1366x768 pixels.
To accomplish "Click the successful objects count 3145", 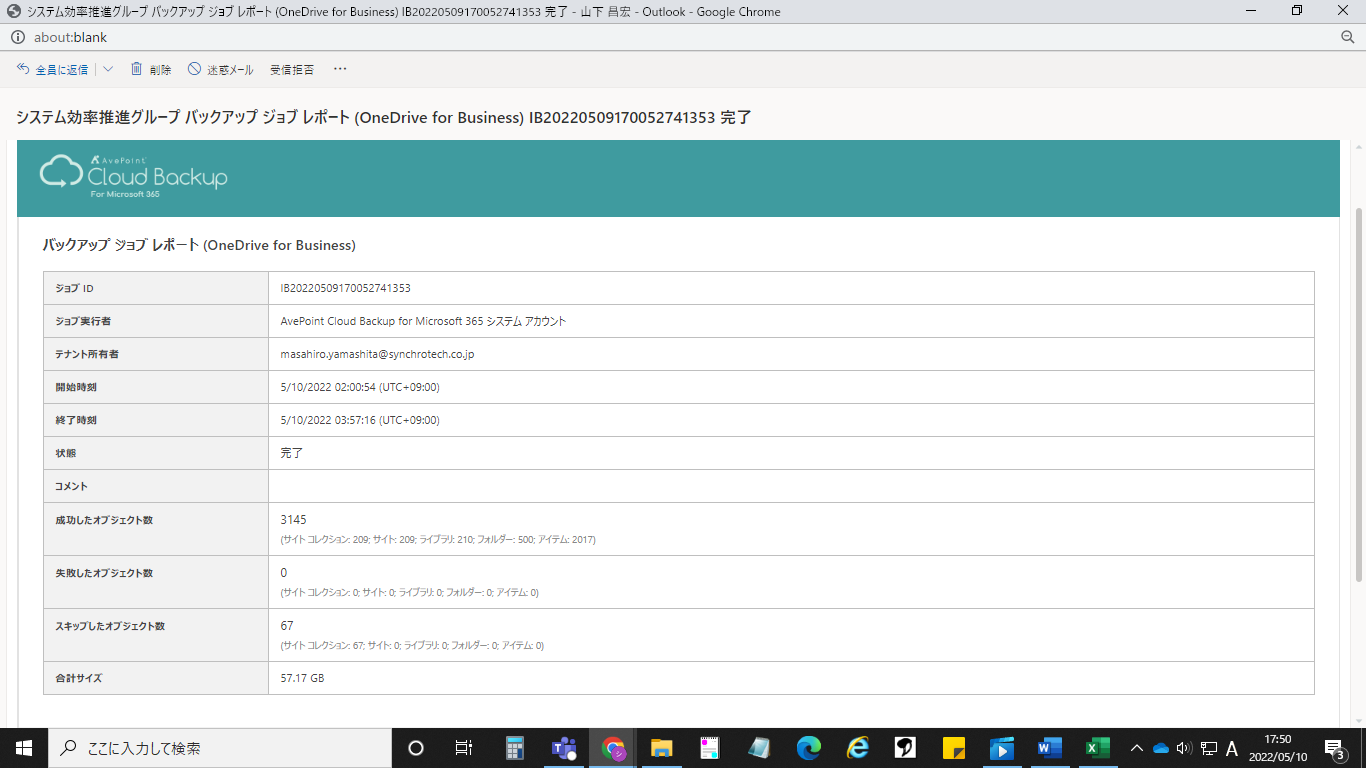I will point(294,520).
